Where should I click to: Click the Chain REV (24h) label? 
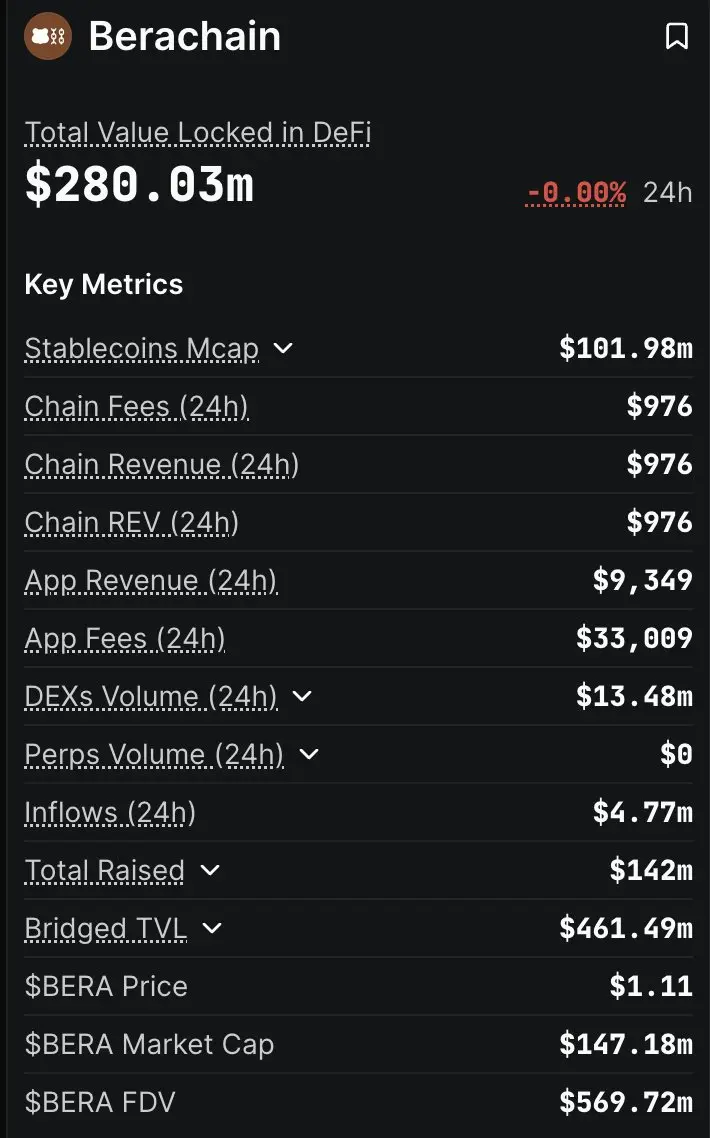tap(132, 522)
